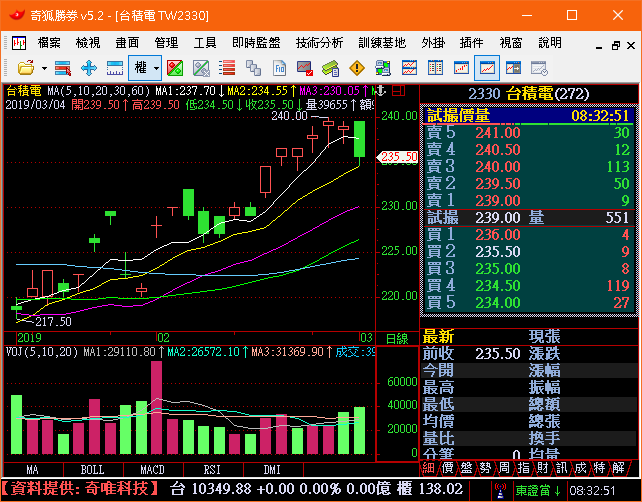Open the 外掛 menu
Viewport: 642px width, 502px height.
pyautogui.click(x=433, y=43)
